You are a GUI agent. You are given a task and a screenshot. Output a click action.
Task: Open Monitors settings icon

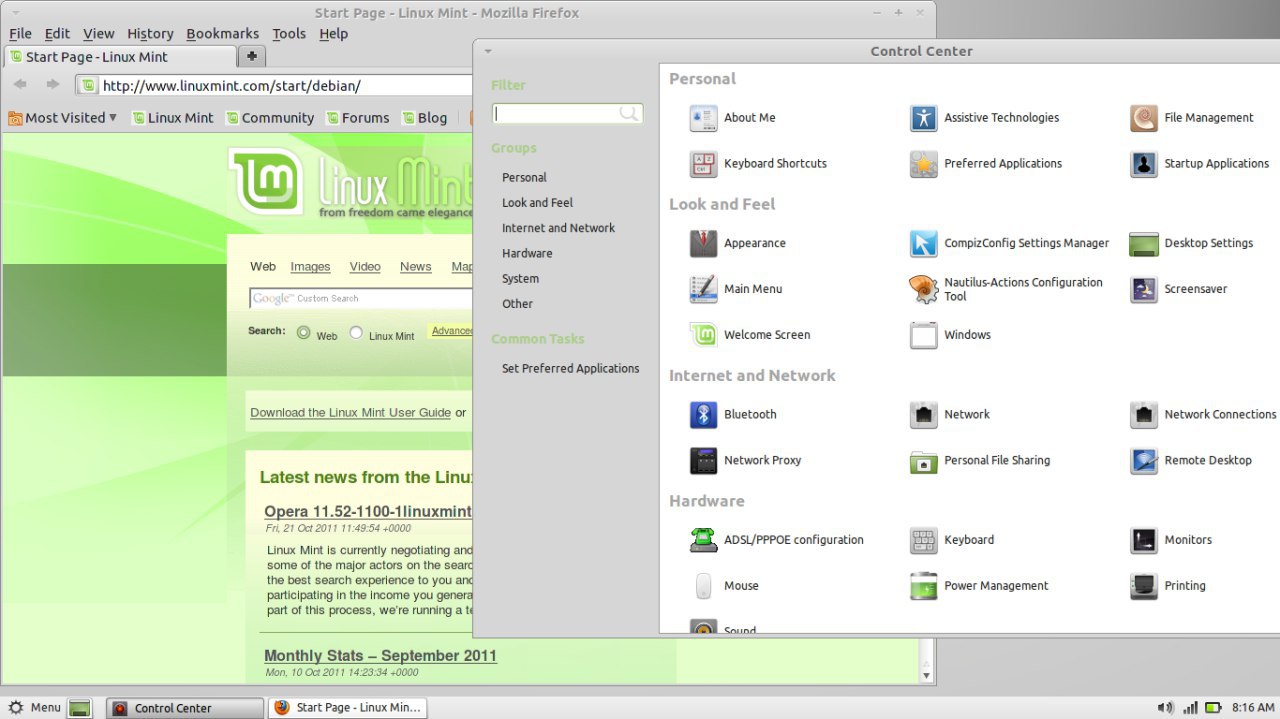[x=1143, y=540]
